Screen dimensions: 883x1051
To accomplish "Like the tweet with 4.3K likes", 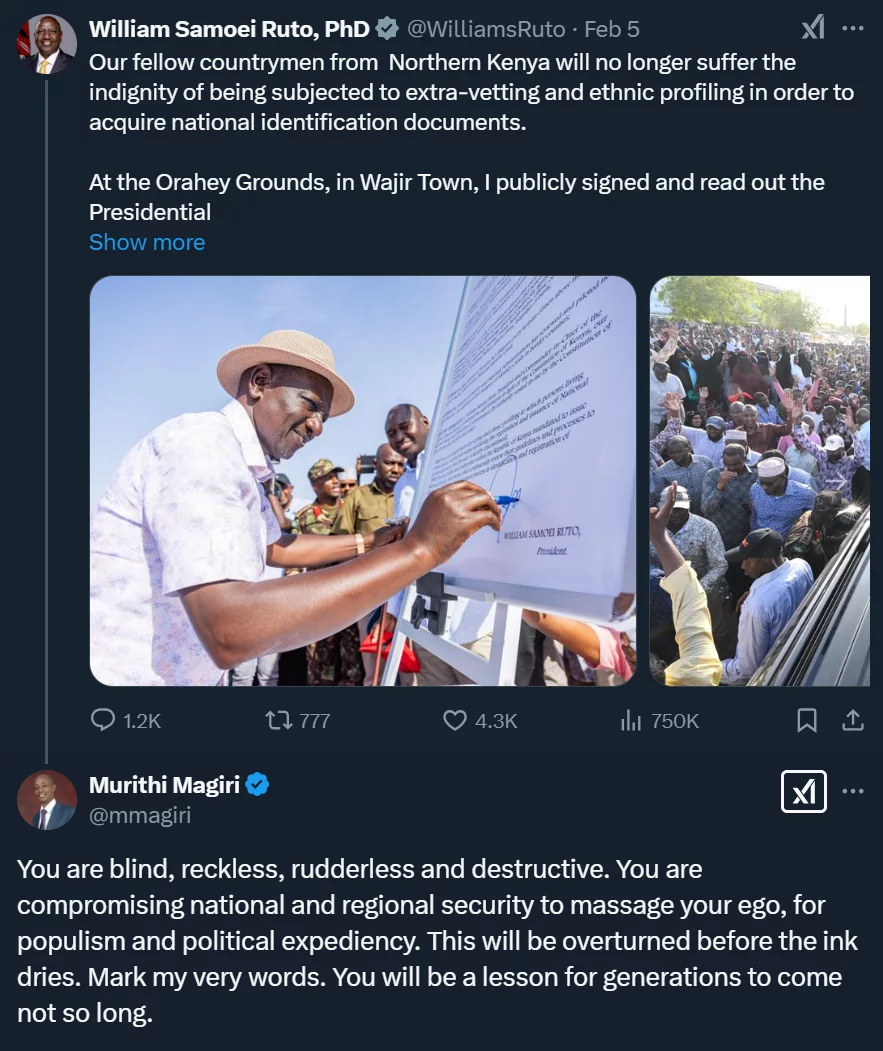I will pos(455,720).
